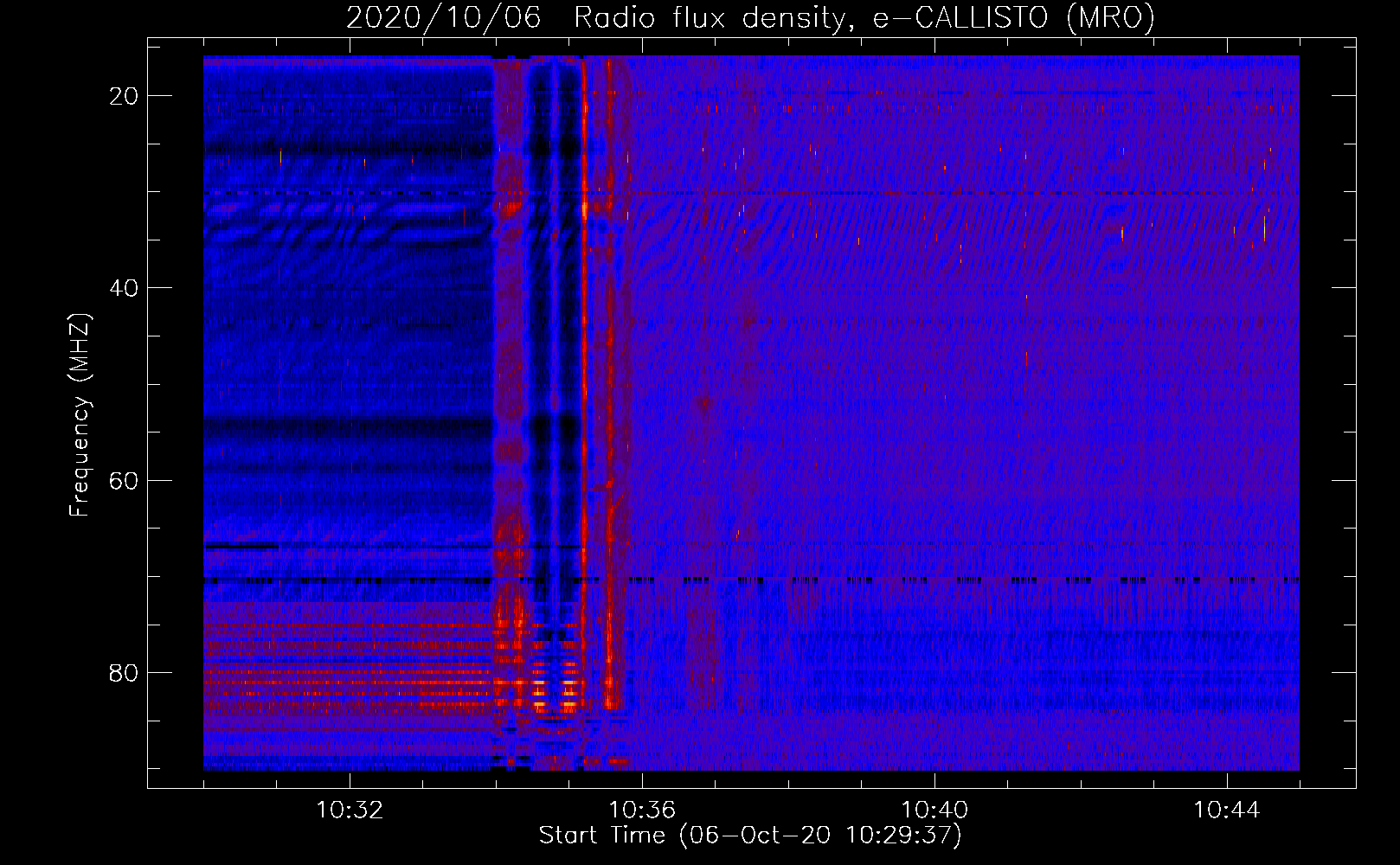Click the '10:44' time tick label
Viewport: 1400px width, 865px height.
[x=1227, y=811]
